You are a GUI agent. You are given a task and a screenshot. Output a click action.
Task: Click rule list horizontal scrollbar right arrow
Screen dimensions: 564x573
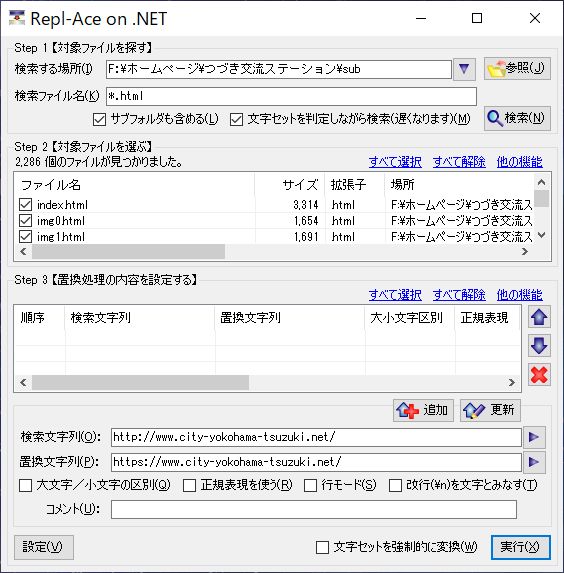[512, 383]
